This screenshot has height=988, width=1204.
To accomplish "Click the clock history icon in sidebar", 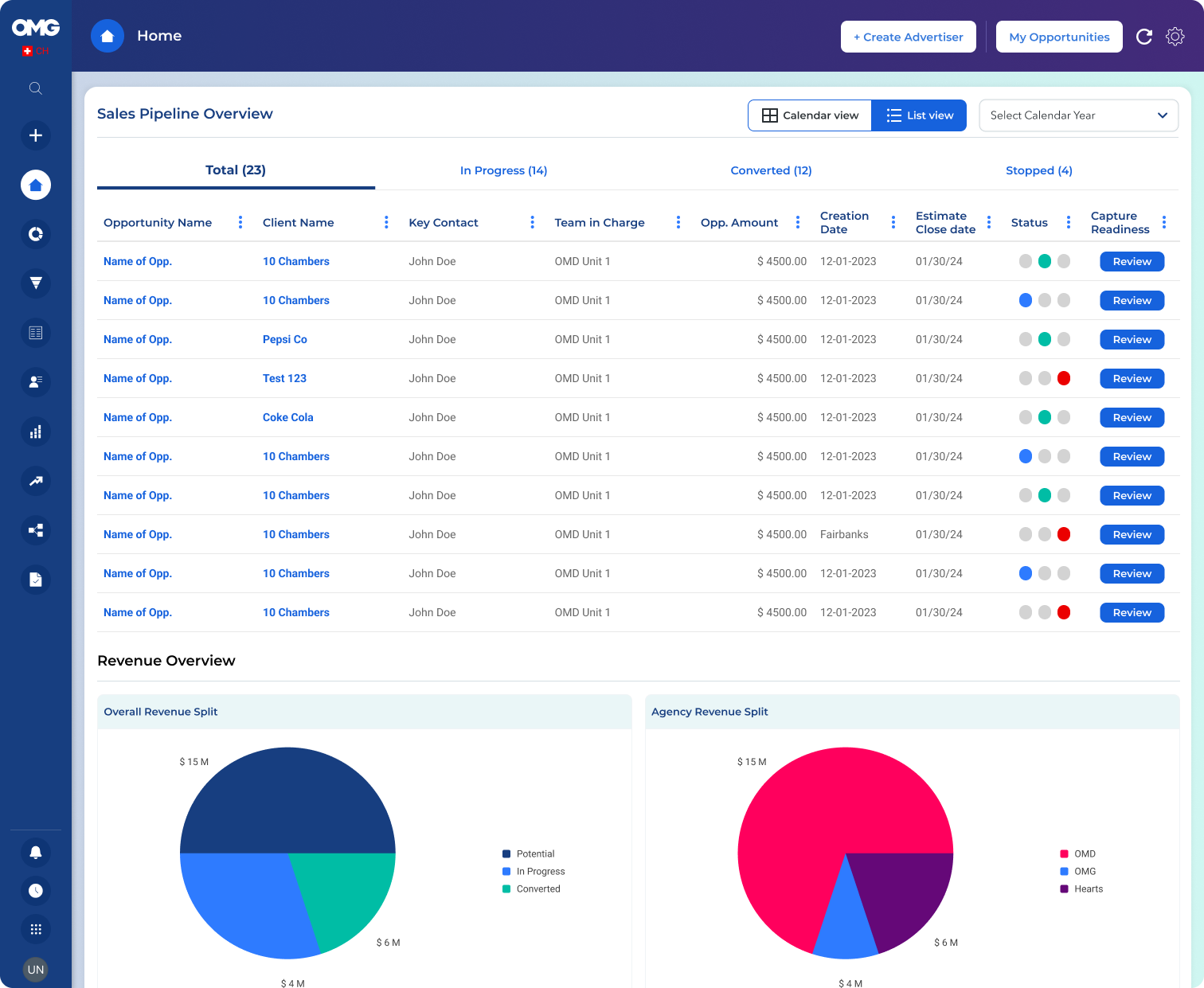I will point(36,891).
